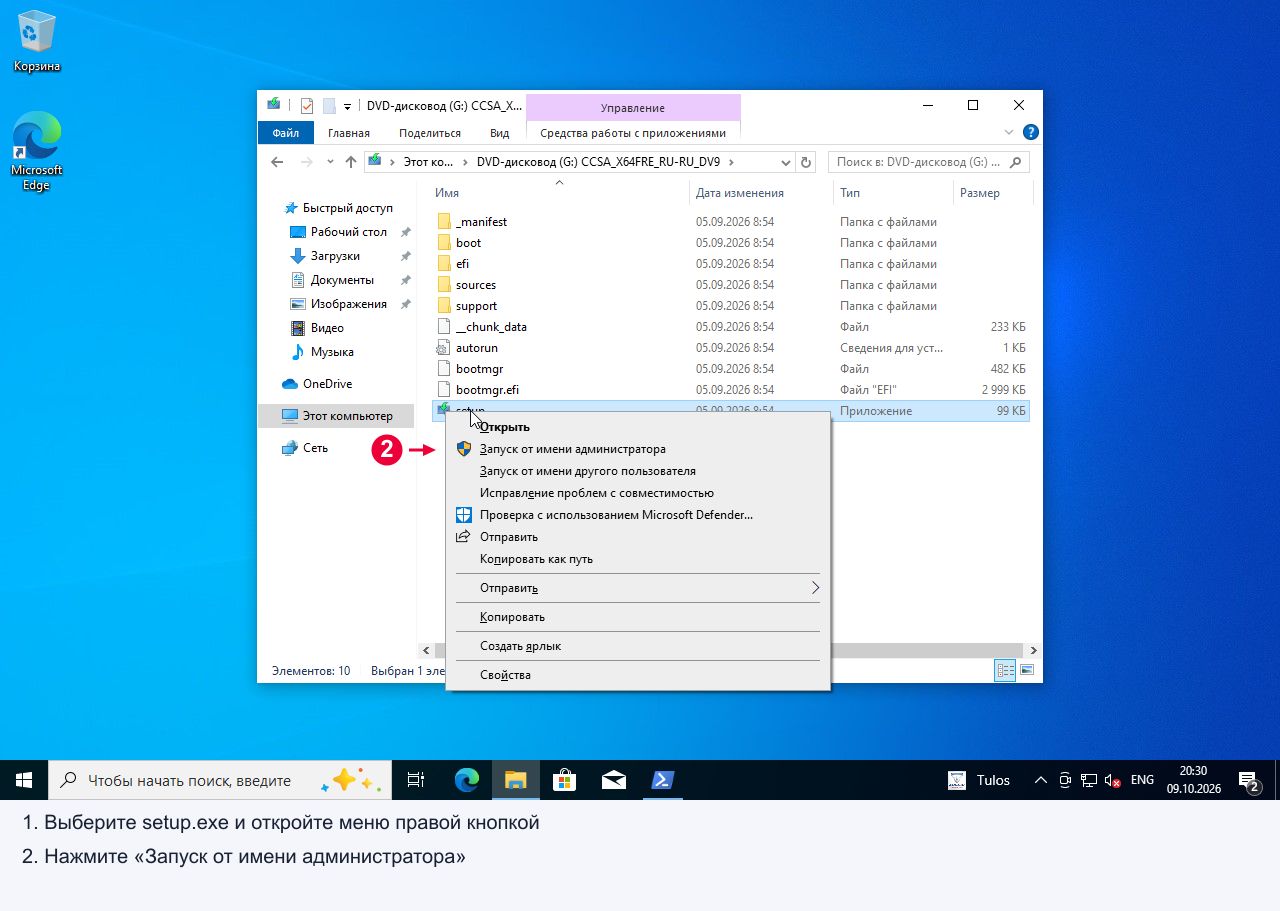Open the Recycle Bin (Корзина) desktop icon
Viewport: 1280px width, 911px height.
[37, 42]
